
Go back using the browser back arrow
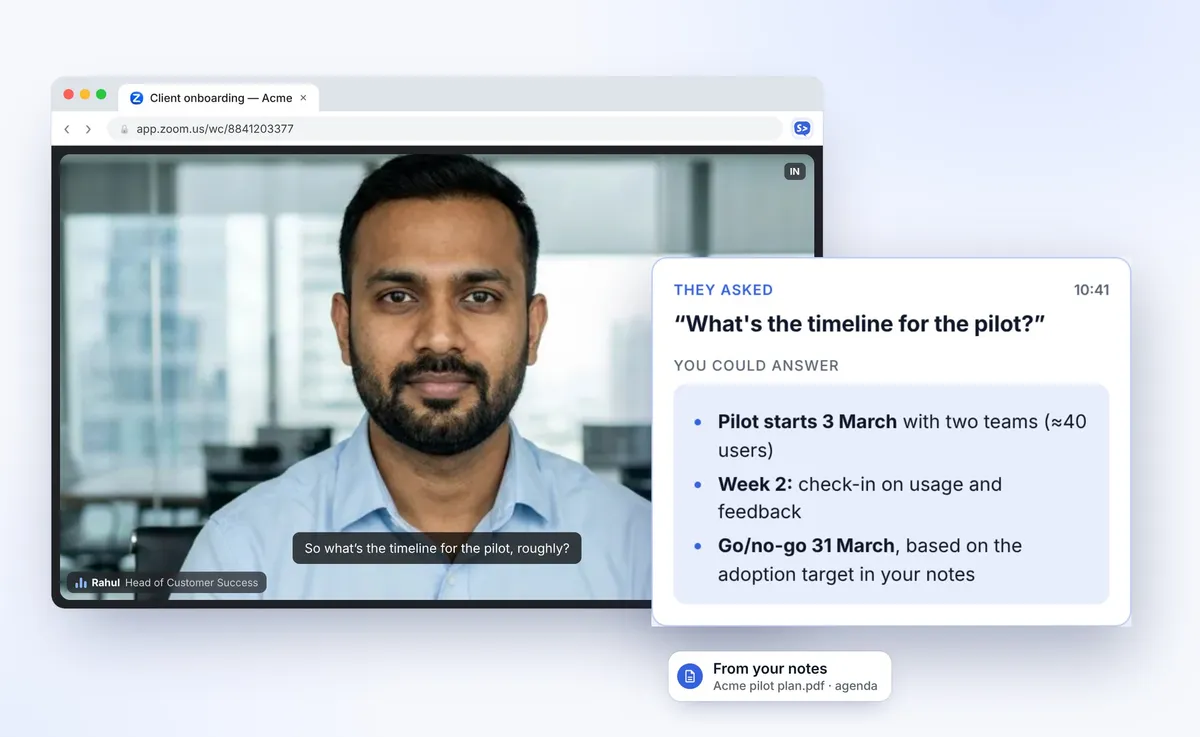pyautogui.click(x=67, y=129)
